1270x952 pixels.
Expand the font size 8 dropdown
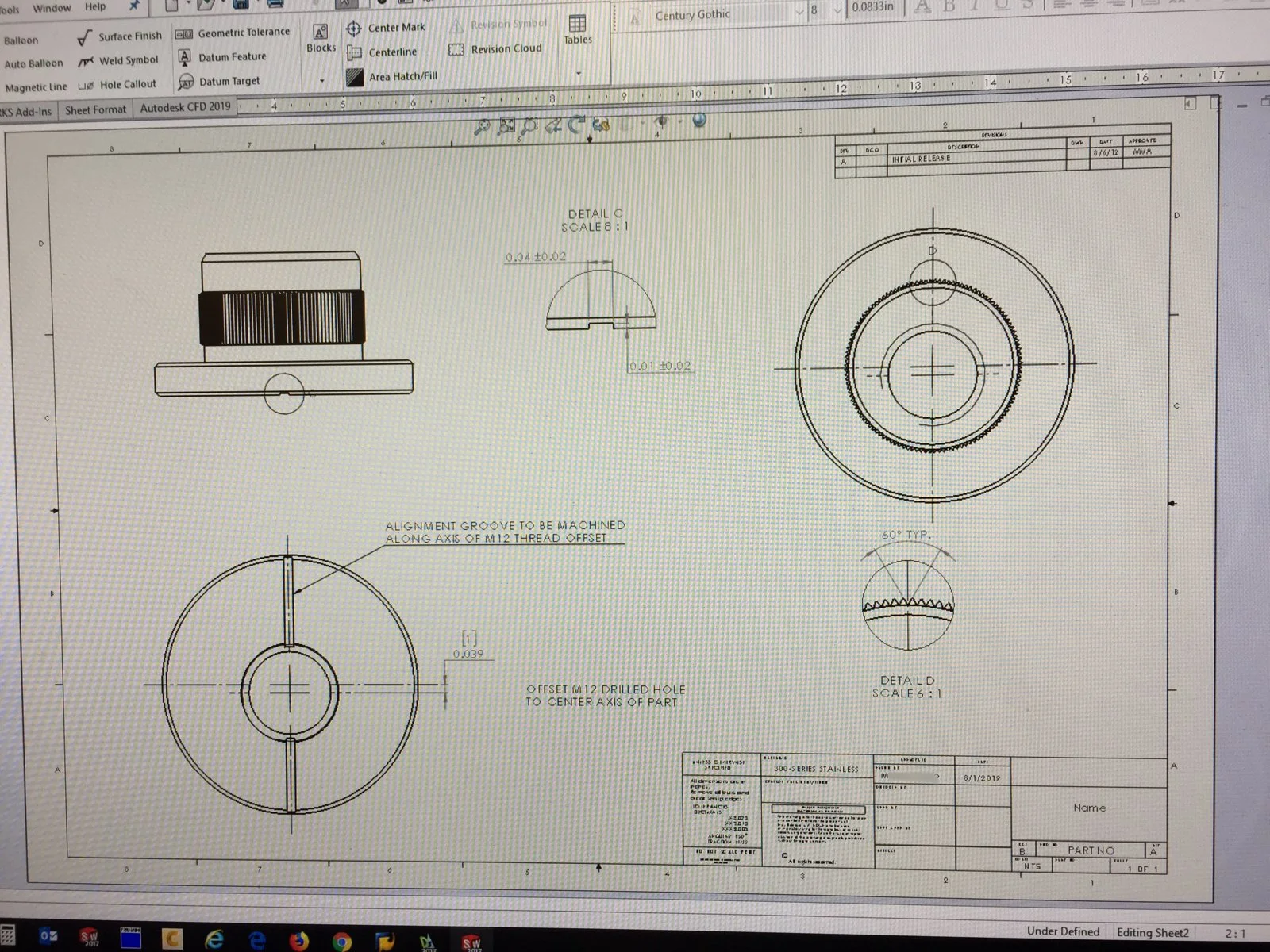(837, 10)
